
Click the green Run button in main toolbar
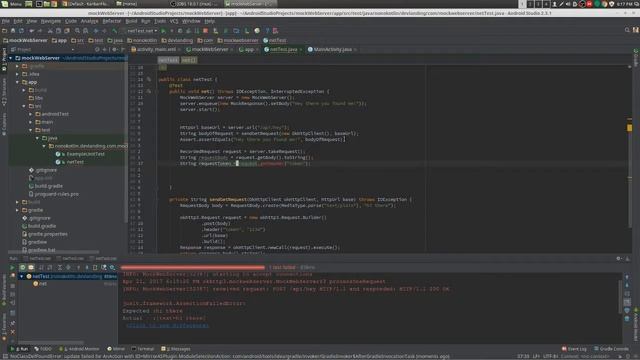pos(164,31)
